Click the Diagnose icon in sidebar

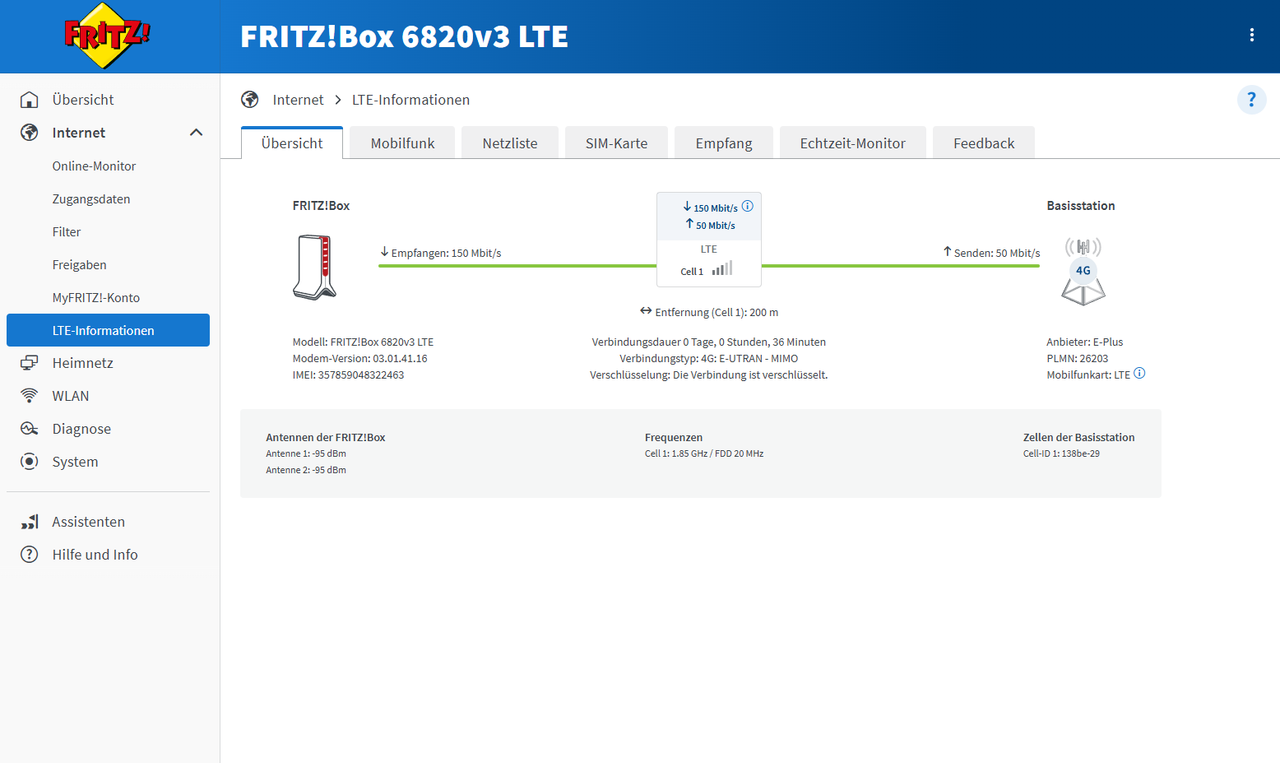(30, 428)
